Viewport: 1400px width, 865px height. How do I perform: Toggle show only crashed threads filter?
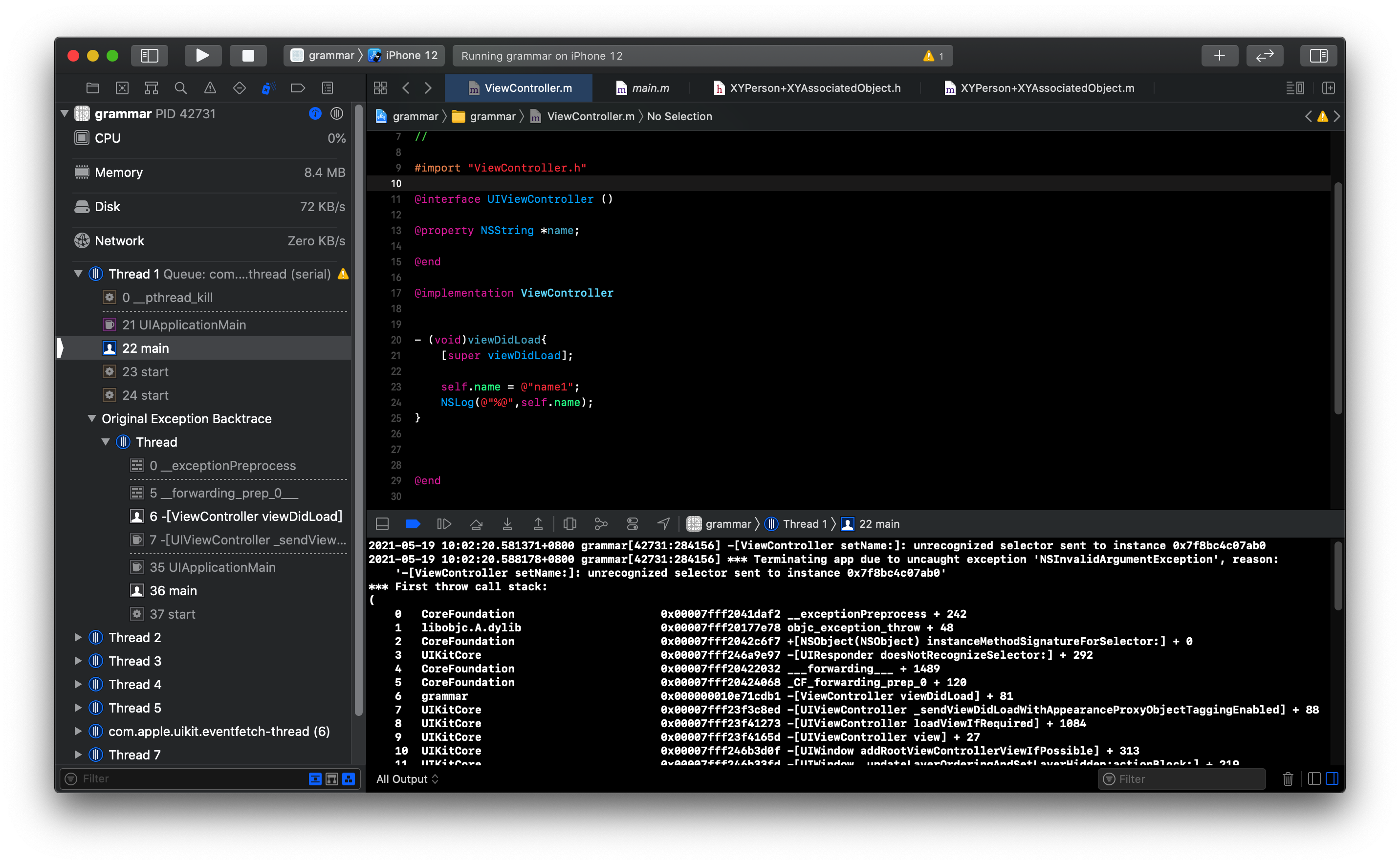tap(315, 778)
